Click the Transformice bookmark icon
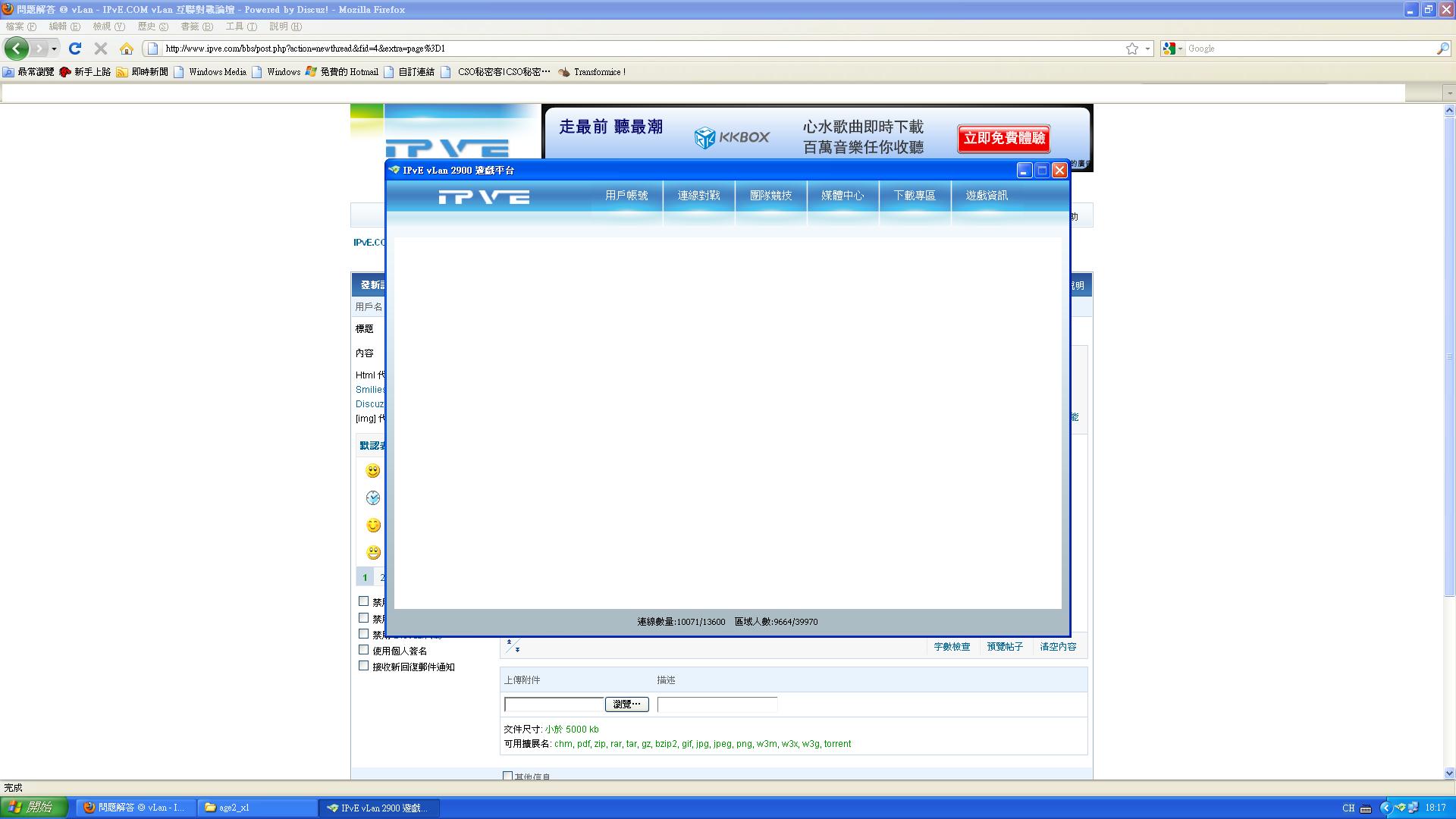This screenshot has height=819, width=1456. (x=564, y=72)
